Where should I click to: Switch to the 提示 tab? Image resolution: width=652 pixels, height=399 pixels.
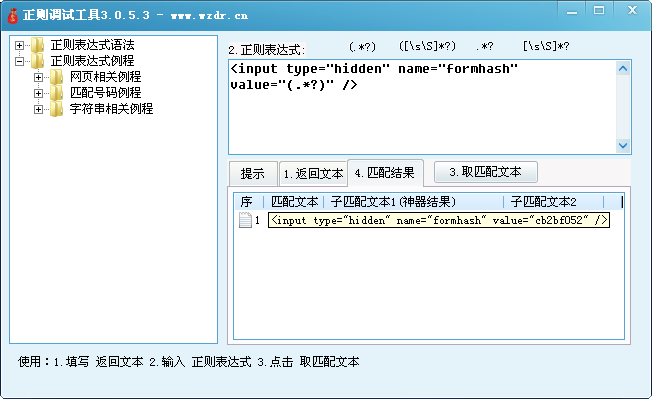coord(253,173)
